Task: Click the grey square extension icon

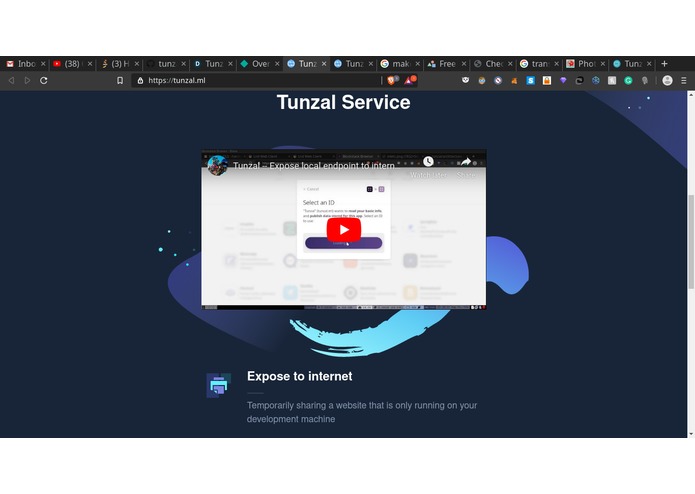Action: (612, 80)
